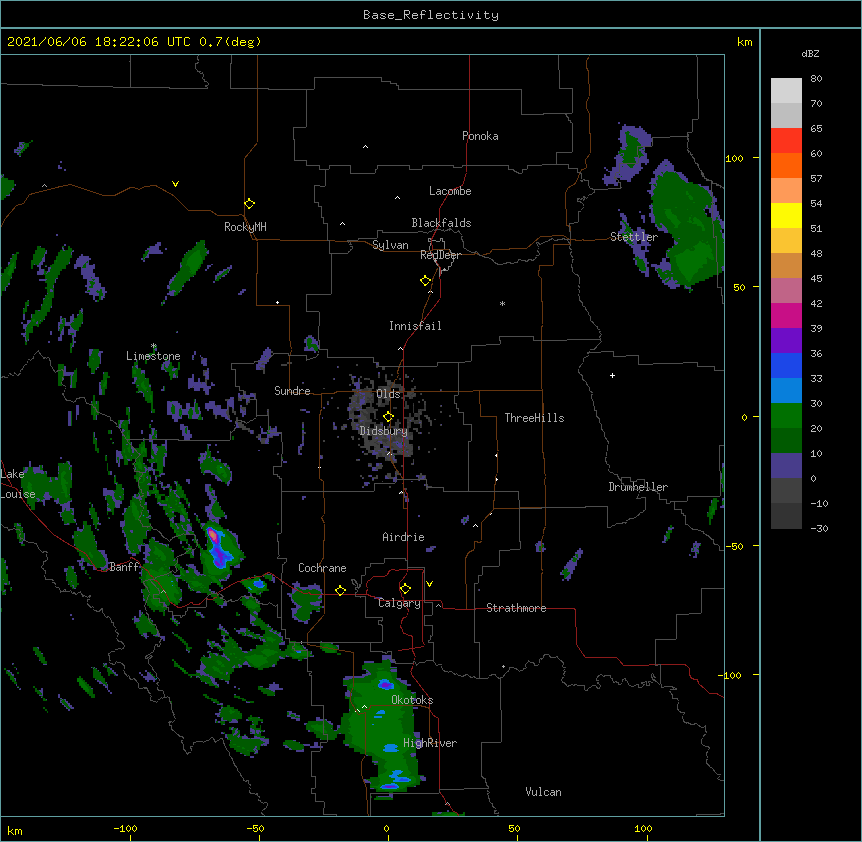This screenshot has width=862, height=842.
Task: Click the HighRiver label
Action: point(430,743)
